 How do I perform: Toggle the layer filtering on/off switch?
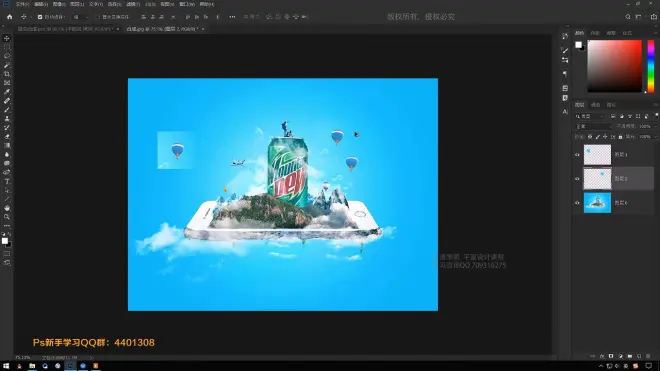[x=656, y=115]
